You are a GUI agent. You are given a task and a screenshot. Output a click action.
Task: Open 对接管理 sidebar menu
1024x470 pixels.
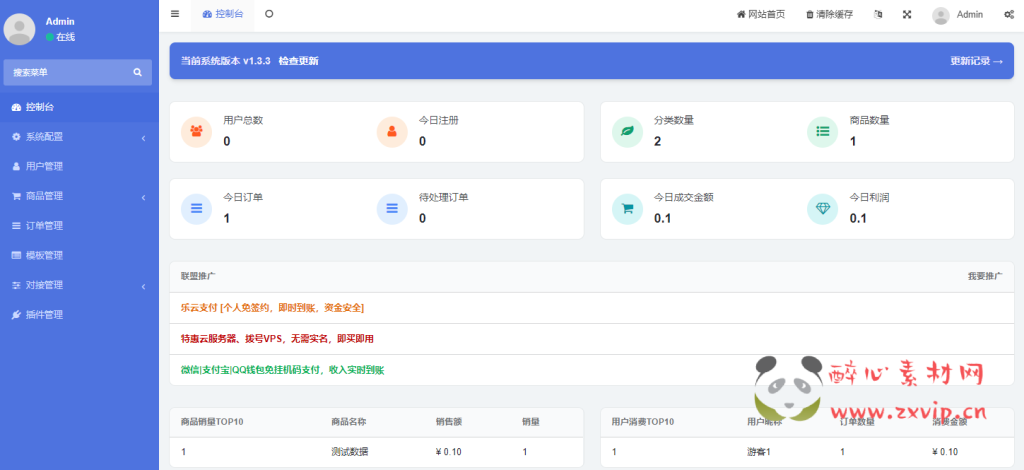click(x=79, y=285)
